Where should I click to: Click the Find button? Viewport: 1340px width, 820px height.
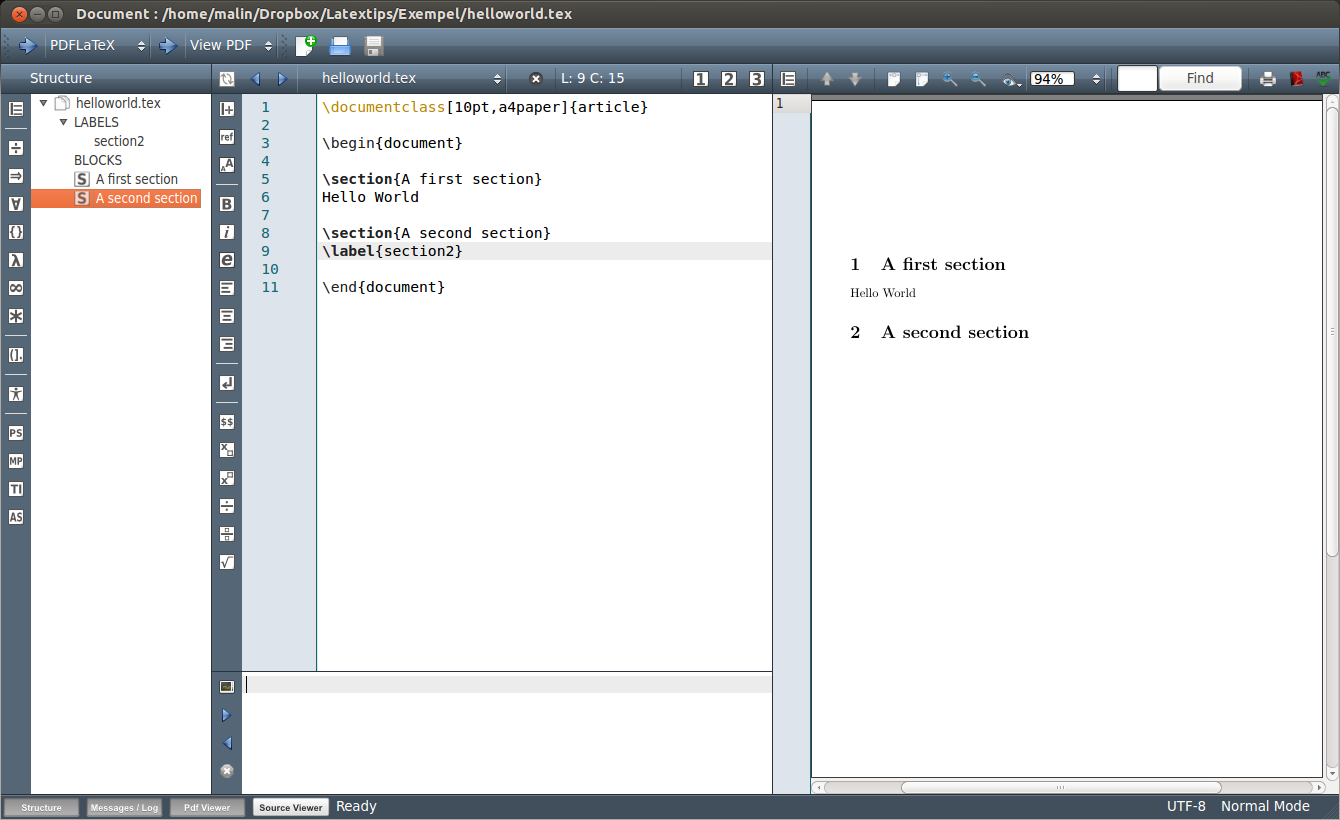point(1200,79)
